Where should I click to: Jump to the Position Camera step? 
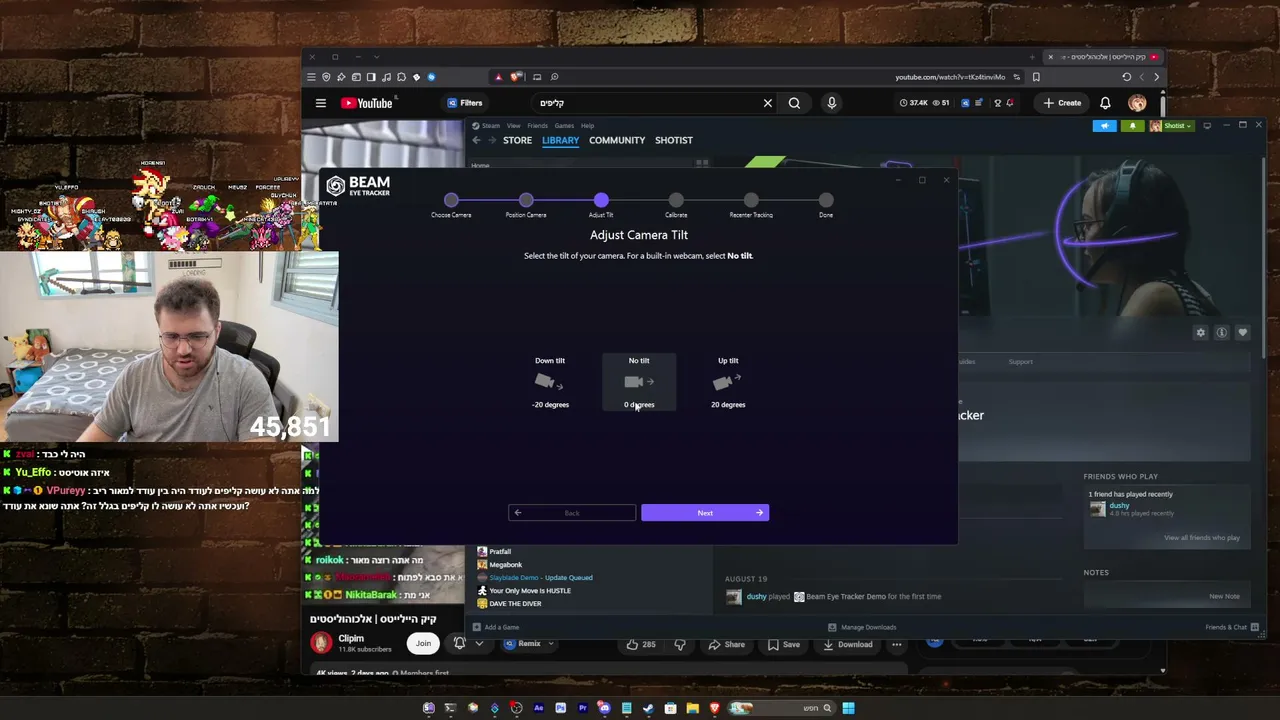(526, 200)
